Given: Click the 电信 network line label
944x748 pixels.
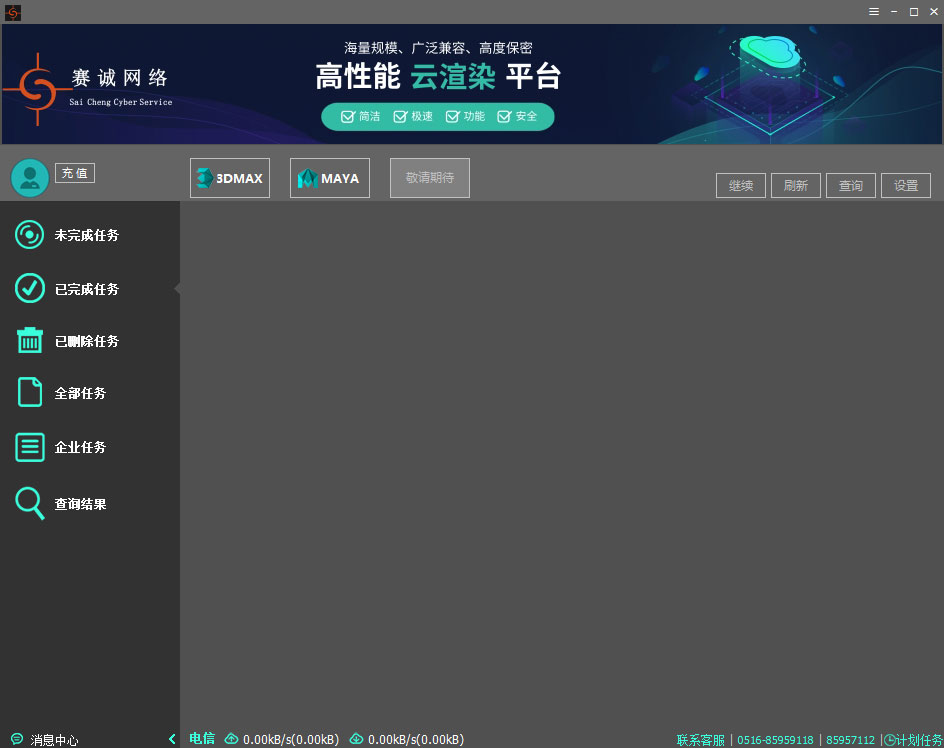Looking at the screenshot, I should [x=202, y=738].
